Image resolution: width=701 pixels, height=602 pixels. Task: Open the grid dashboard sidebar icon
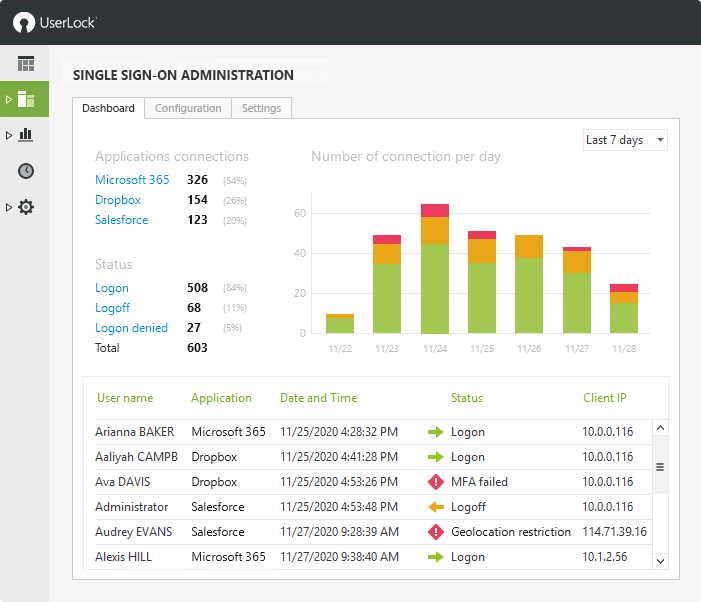[26, 63]
